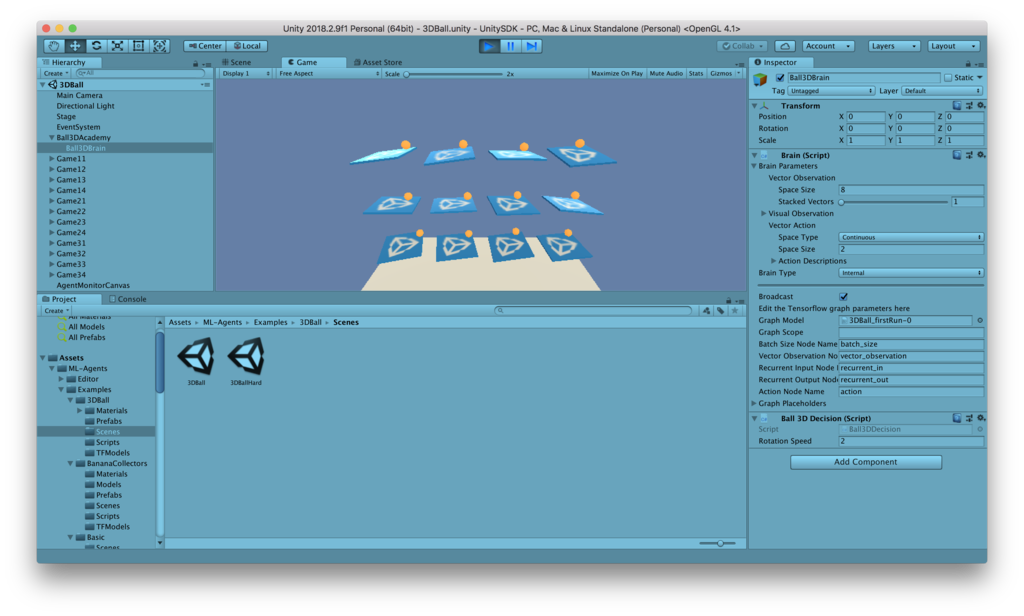Image resolution: width=1024 pixels, height=616 pixels.
Task: Click search by type icon in Project
Action: coord(706,311)
